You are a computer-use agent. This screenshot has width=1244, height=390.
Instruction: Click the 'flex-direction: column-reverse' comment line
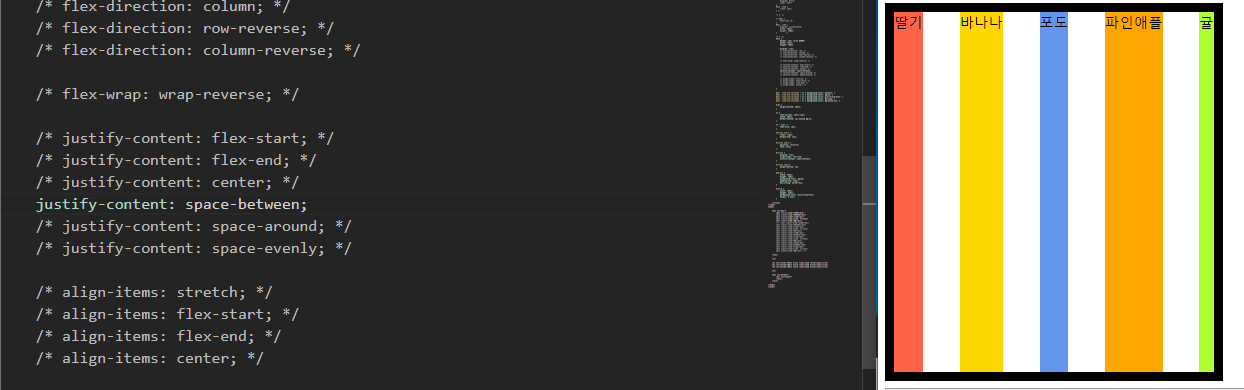tap(197, 50)
